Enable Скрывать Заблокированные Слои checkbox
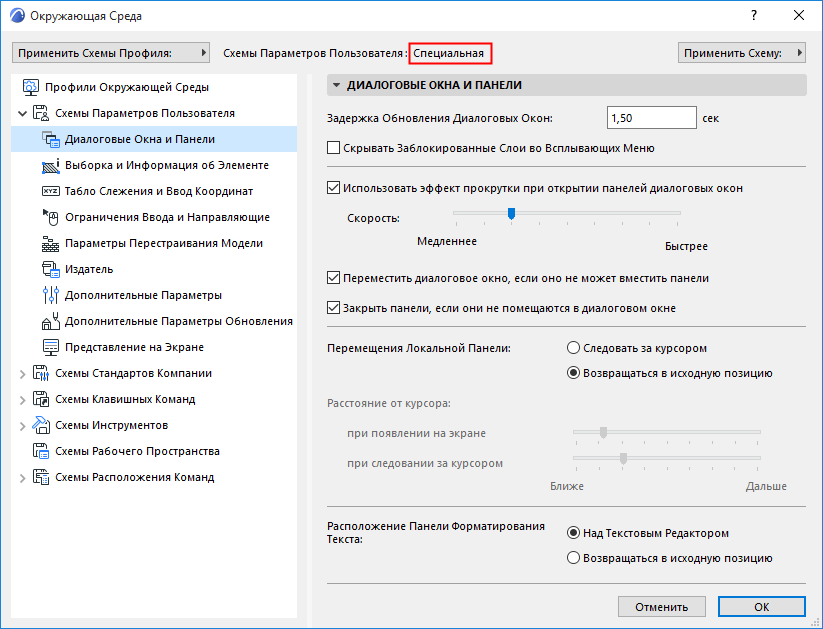 tap(333, 148)
